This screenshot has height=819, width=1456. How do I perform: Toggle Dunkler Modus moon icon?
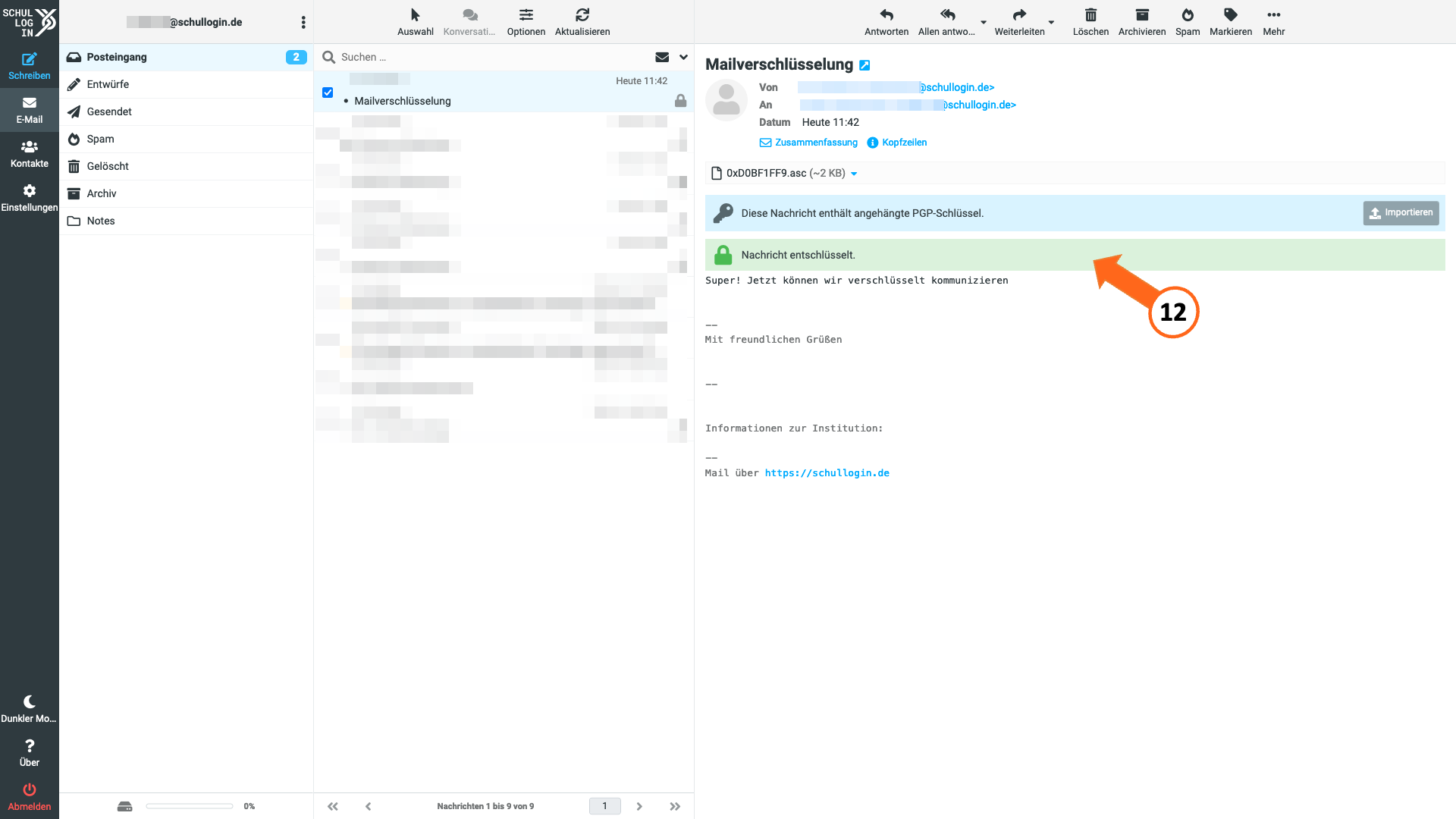pyautogui.click(x=30, y=709)
